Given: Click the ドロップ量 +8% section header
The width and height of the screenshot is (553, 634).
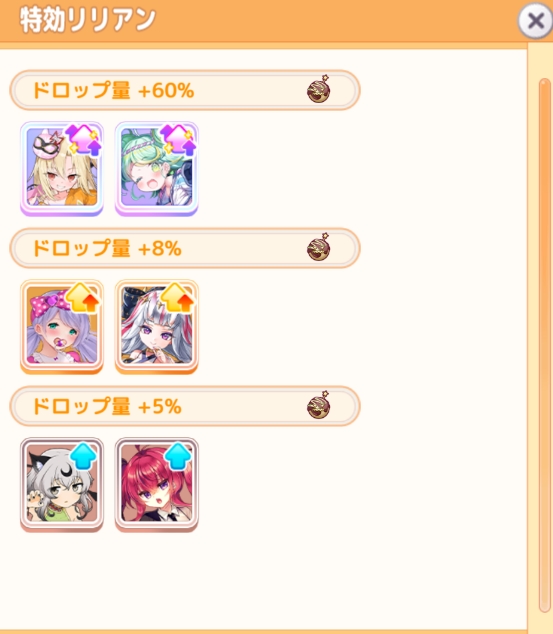Looking at the screenshot, I should coord(185,248).
